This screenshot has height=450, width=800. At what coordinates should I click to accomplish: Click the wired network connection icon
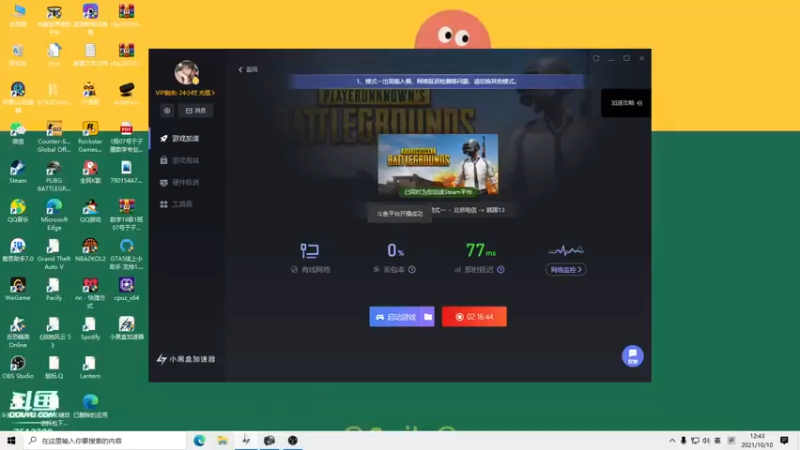point(310,251)
